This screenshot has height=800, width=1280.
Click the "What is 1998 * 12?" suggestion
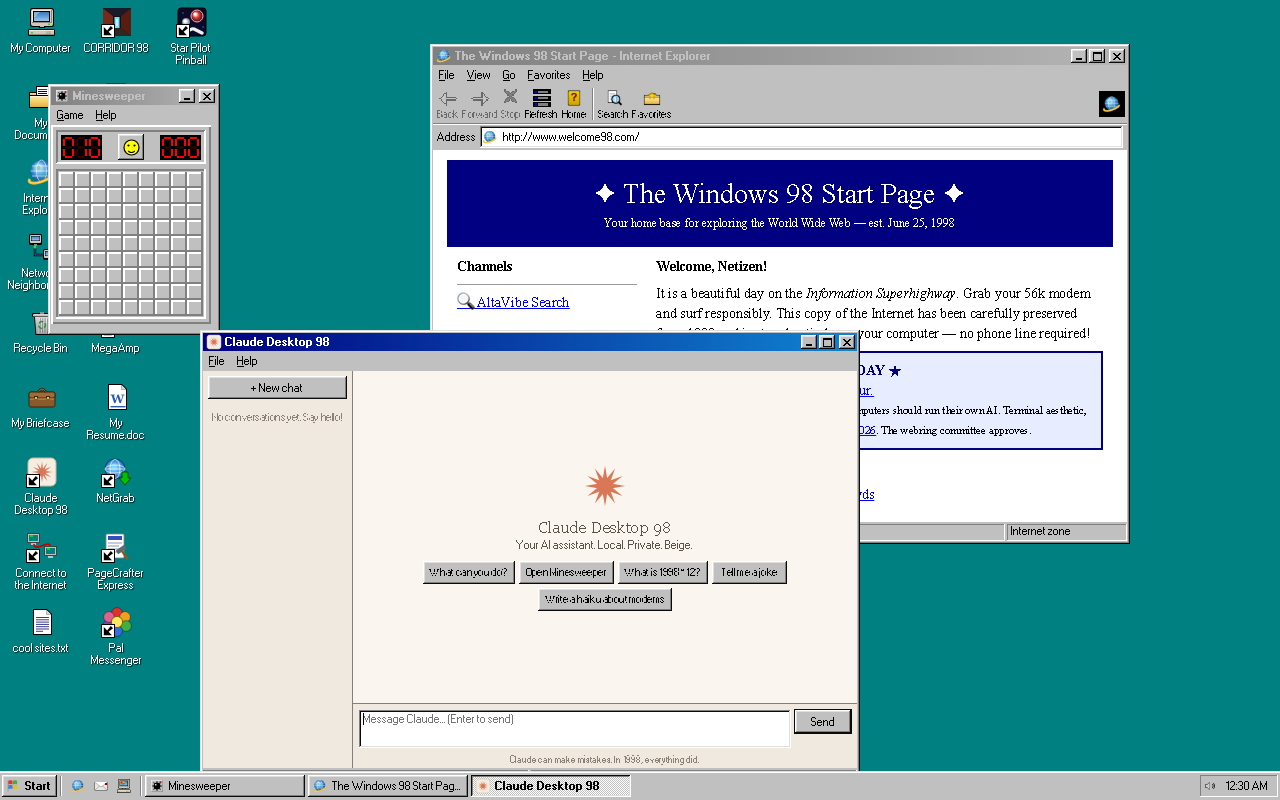coord(663,573)
